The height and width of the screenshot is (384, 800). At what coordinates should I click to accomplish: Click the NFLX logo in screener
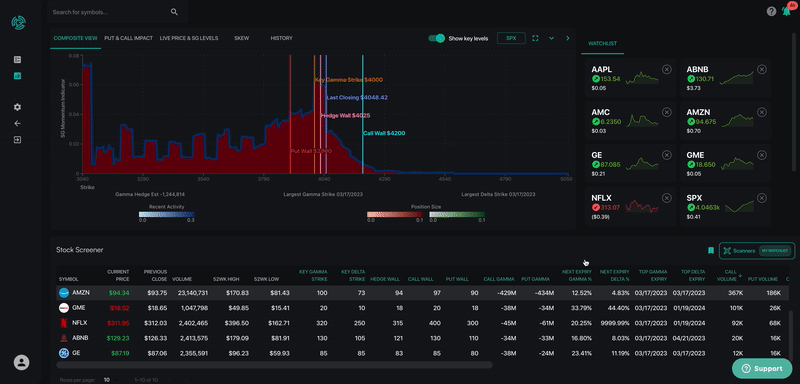pos(64,323)
